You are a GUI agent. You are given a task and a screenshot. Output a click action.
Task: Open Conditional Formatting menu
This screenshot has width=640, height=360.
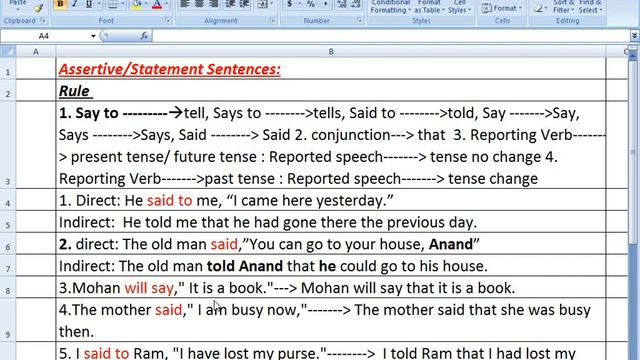coord(390,7)
